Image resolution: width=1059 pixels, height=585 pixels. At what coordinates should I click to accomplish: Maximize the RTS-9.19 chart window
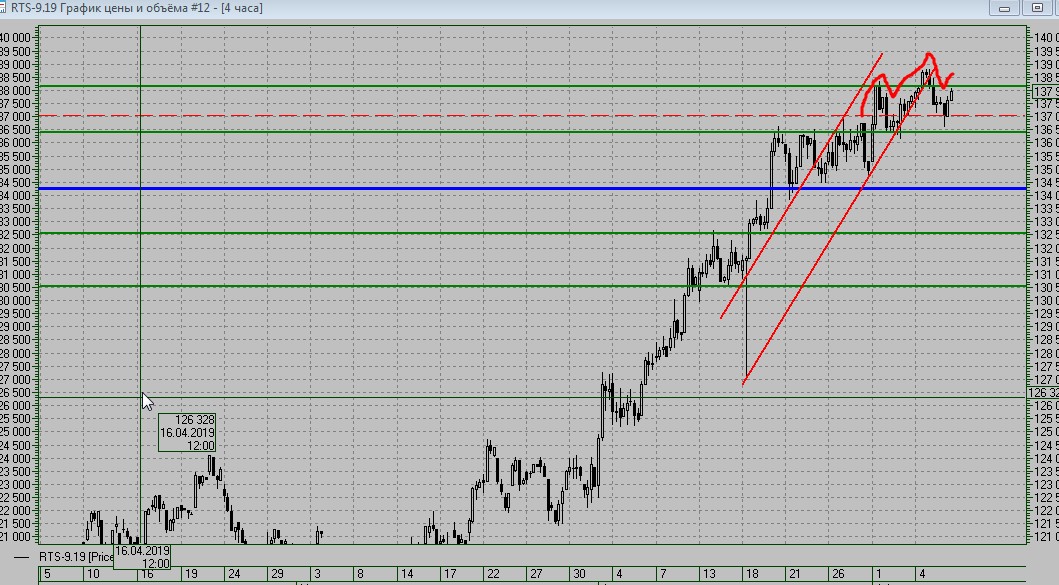click(1037, 8)
